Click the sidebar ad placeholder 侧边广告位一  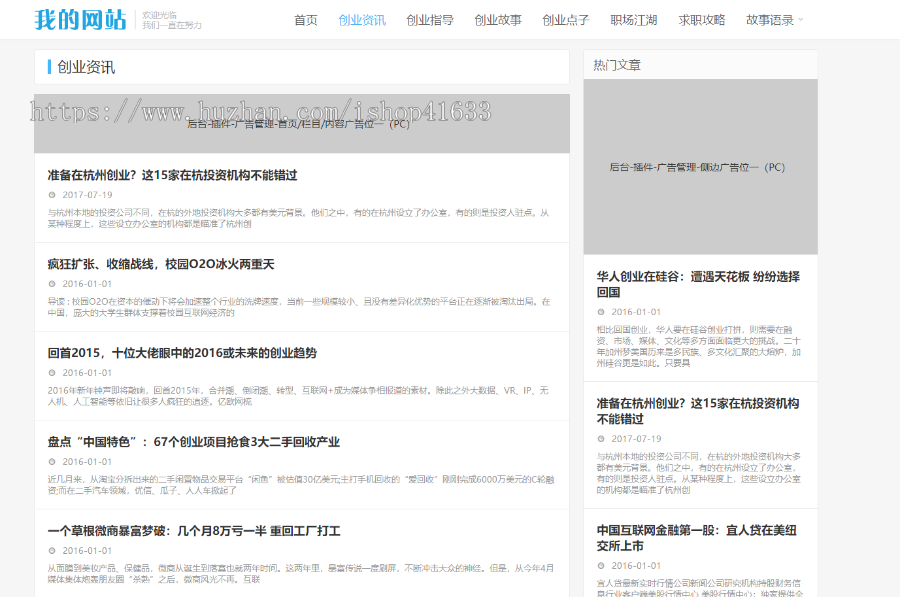(x=701, y=167)
